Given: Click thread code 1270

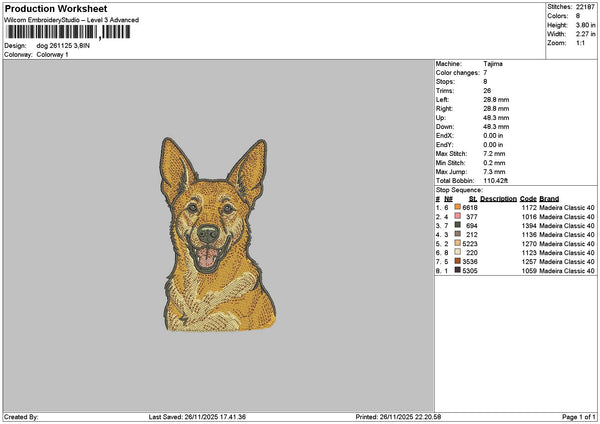Looking at the screenshot, I should [529, 244].
